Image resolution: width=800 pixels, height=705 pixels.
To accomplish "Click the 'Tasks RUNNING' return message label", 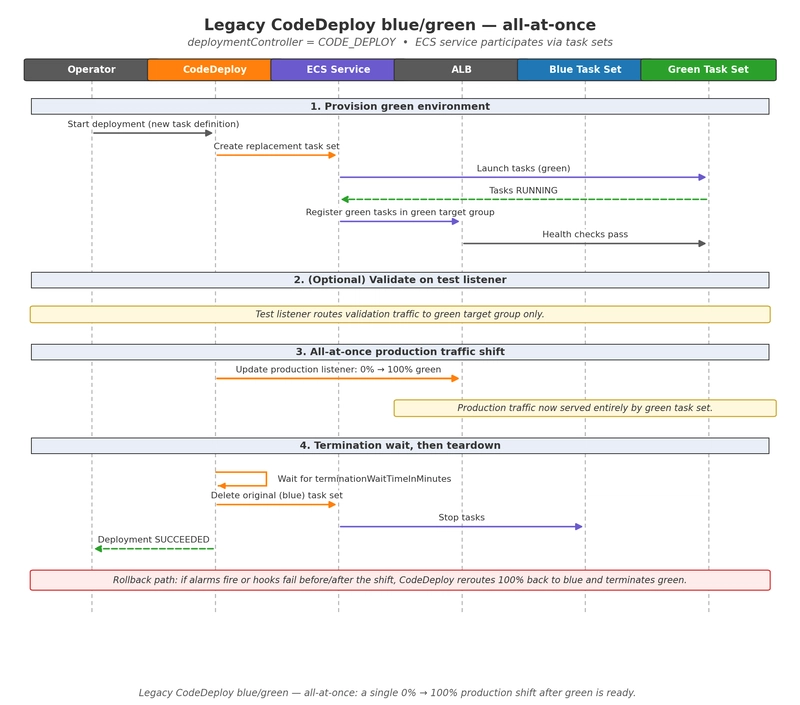I will coord(523,190).
